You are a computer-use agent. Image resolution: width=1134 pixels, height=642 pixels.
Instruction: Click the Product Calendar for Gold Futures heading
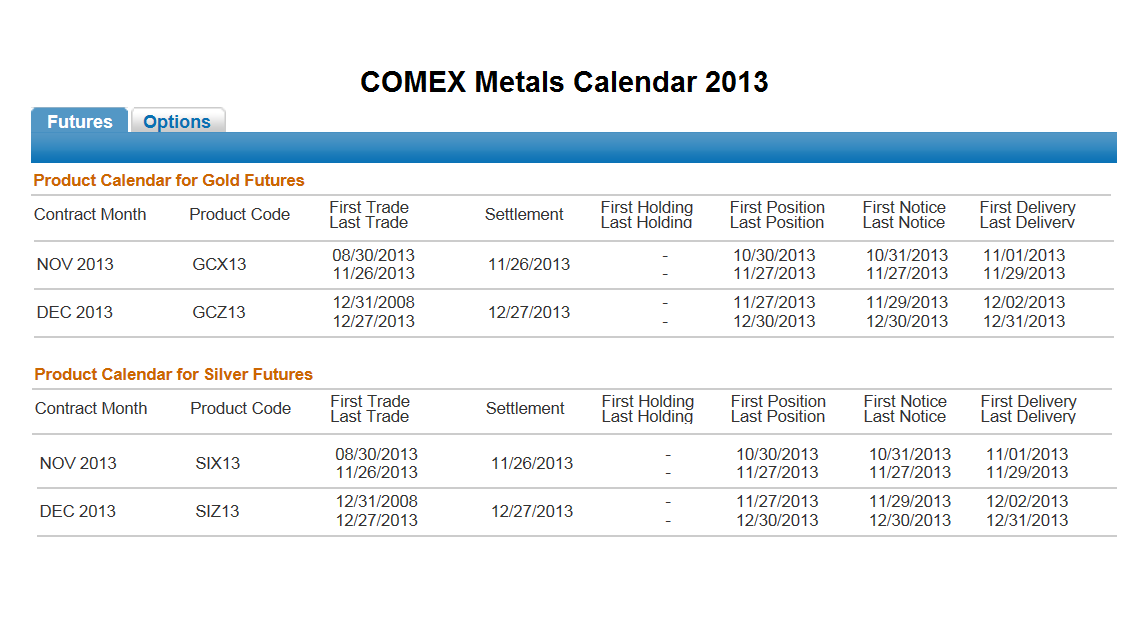pyautogui.click(x=169, y=181)
